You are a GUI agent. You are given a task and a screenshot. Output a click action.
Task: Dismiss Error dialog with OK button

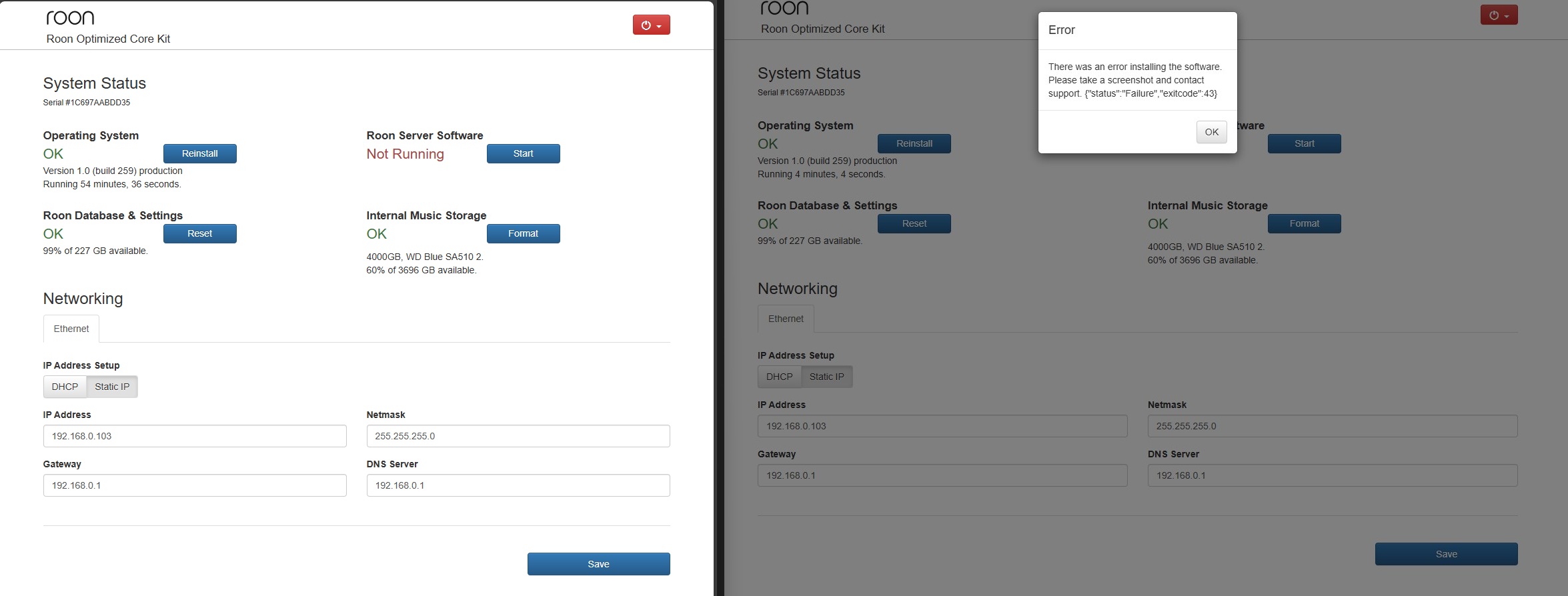1212,132
